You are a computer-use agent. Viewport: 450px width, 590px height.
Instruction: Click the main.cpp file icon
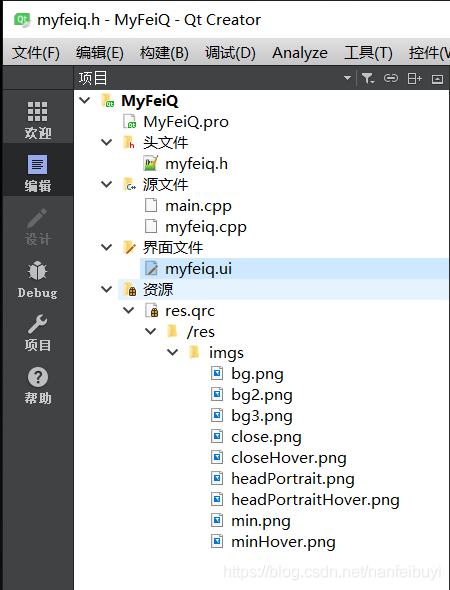point(151,205)
